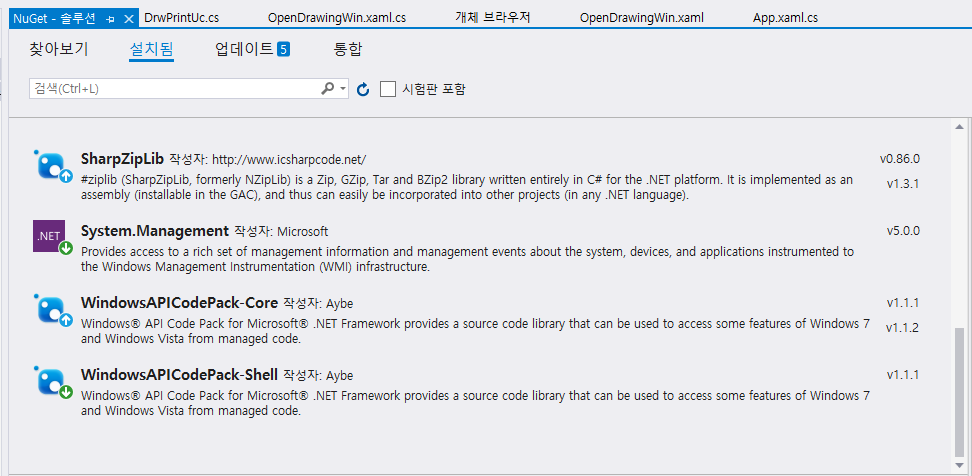Screen dimensions: 972x476
Task: Click the System.Management version v5.0.0
Action: 903,231
